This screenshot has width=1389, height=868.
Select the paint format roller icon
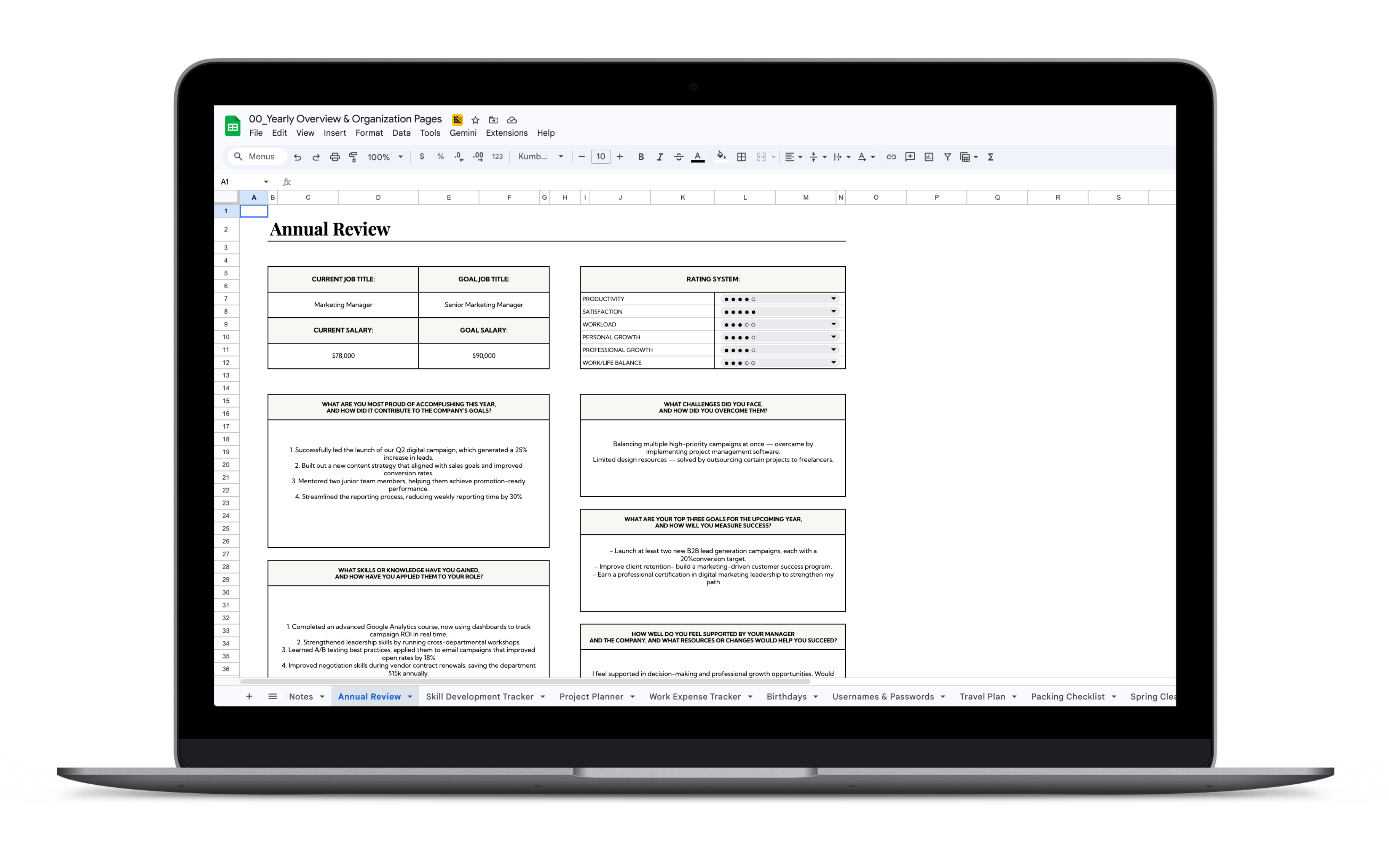tap(353, 157)
